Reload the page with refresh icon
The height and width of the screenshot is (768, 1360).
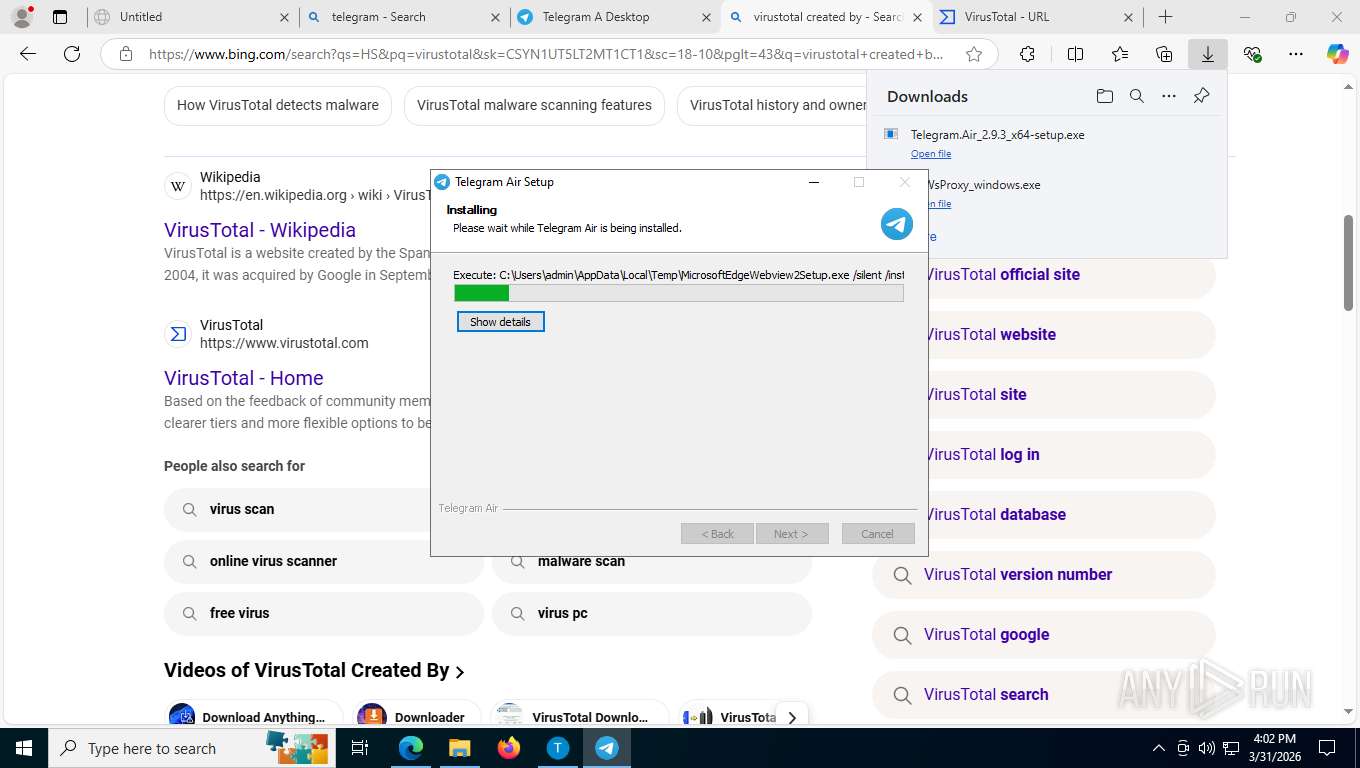[x=72, y=54]
